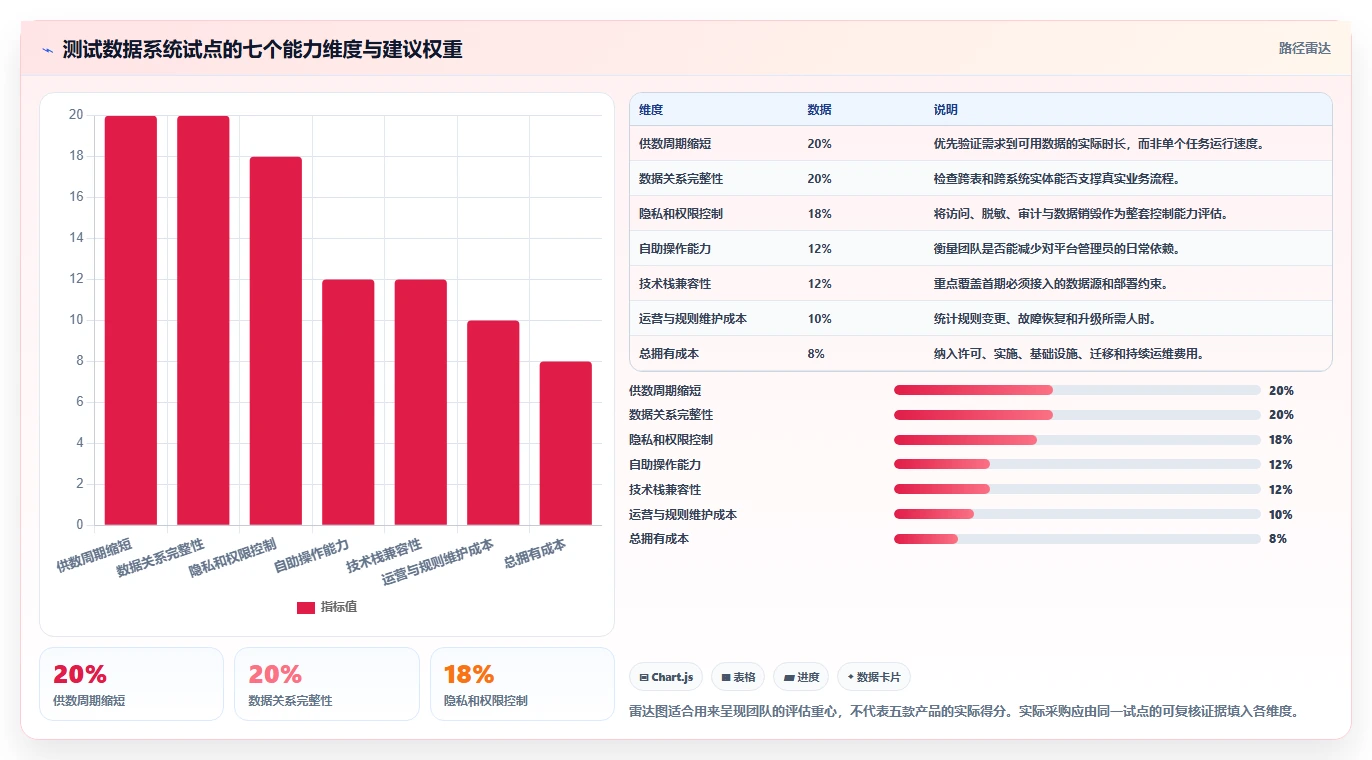Click the description starting 将访问、脱敏、审计
This screenshot has height=760, width=1372.
(1081, 214)
